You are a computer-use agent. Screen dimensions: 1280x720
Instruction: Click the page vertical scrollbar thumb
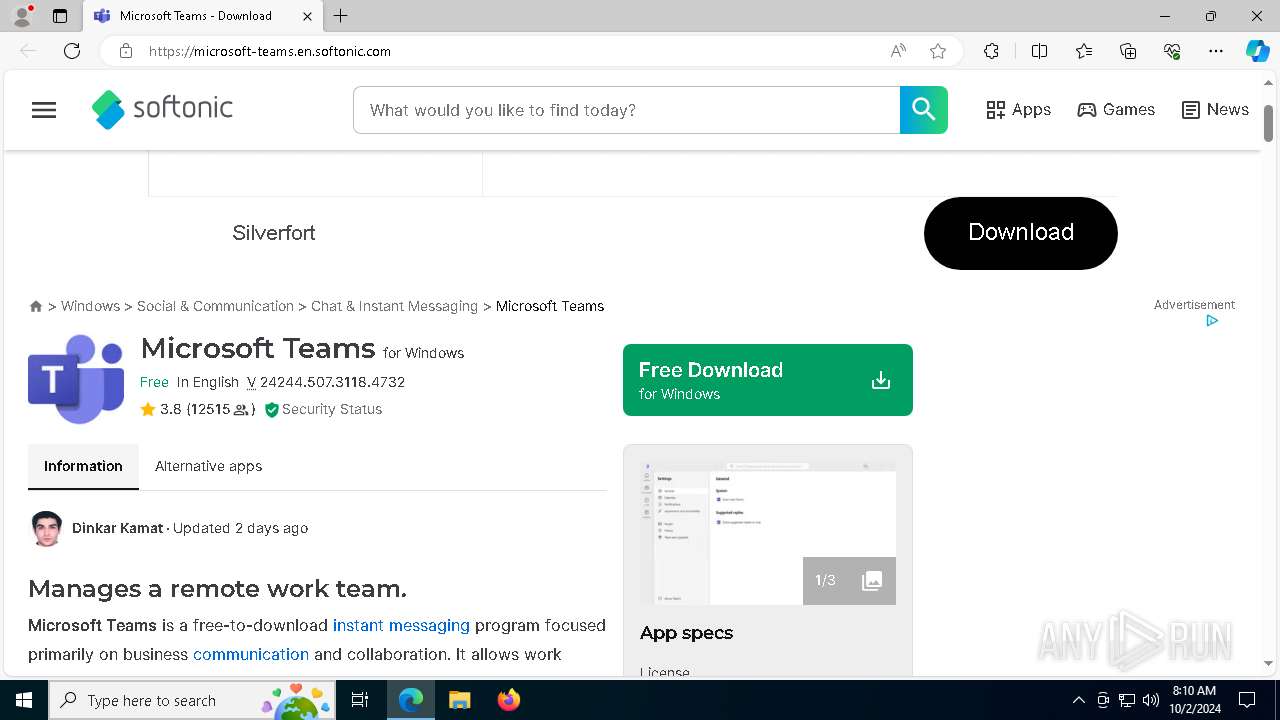pos(1268,123)
